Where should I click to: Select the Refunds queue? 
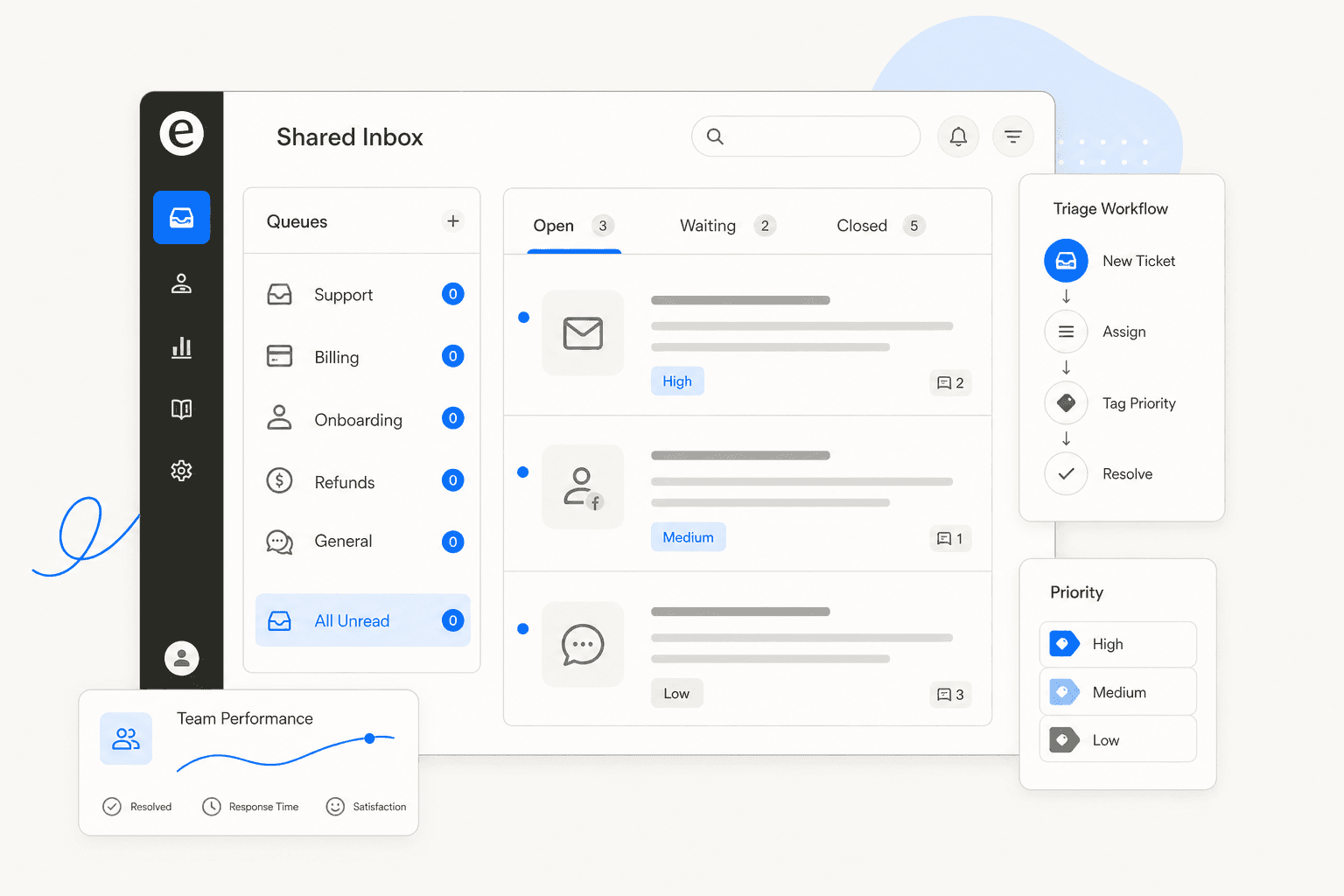point(362,481)
